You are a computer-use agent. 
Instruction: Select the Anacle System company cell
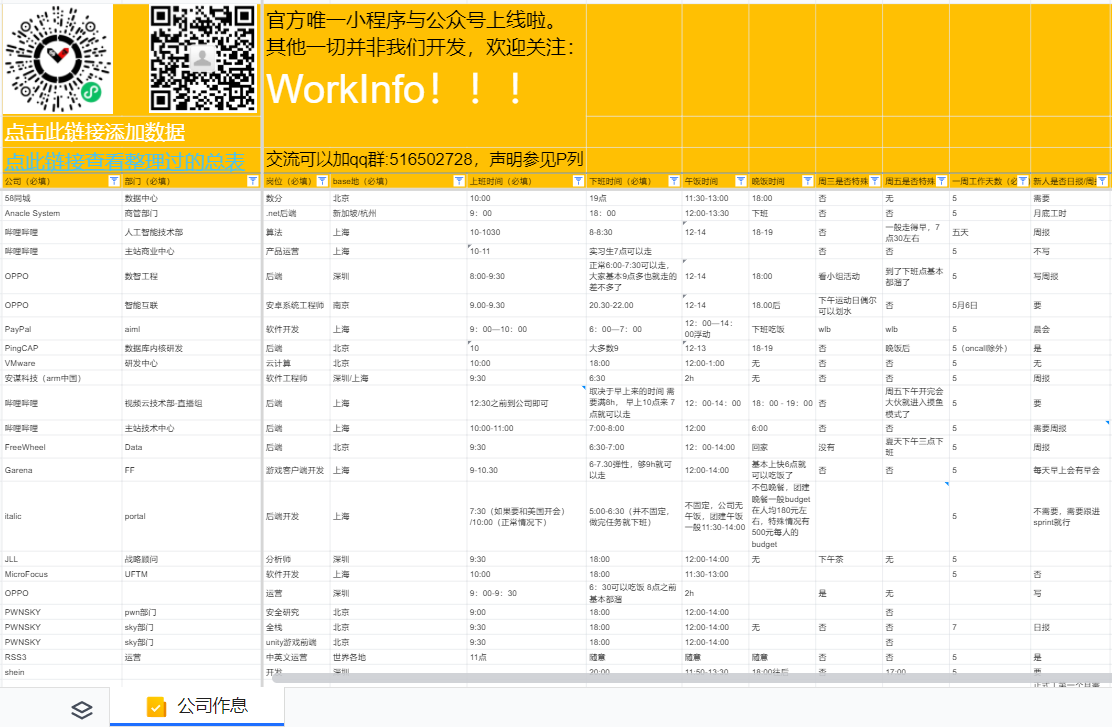[x=62, y=213]
